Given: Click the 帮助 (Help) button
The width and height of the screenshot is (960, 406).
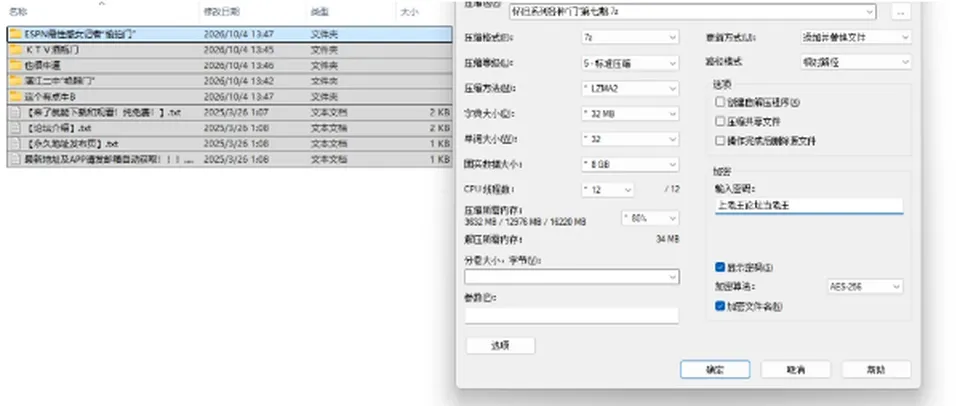Looking at the screenshot, I should point(876,369).
